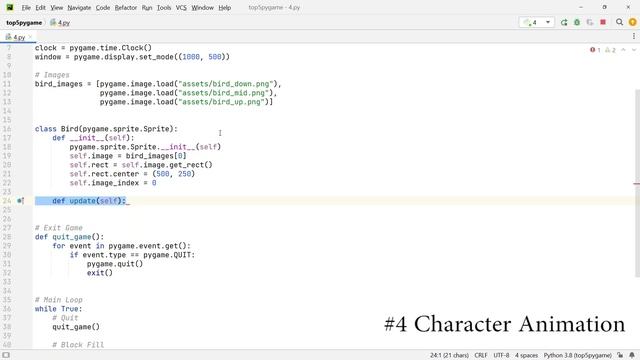Click the def quit_game(): line
Screen dimensions: 640x360
tap(69, 237)
